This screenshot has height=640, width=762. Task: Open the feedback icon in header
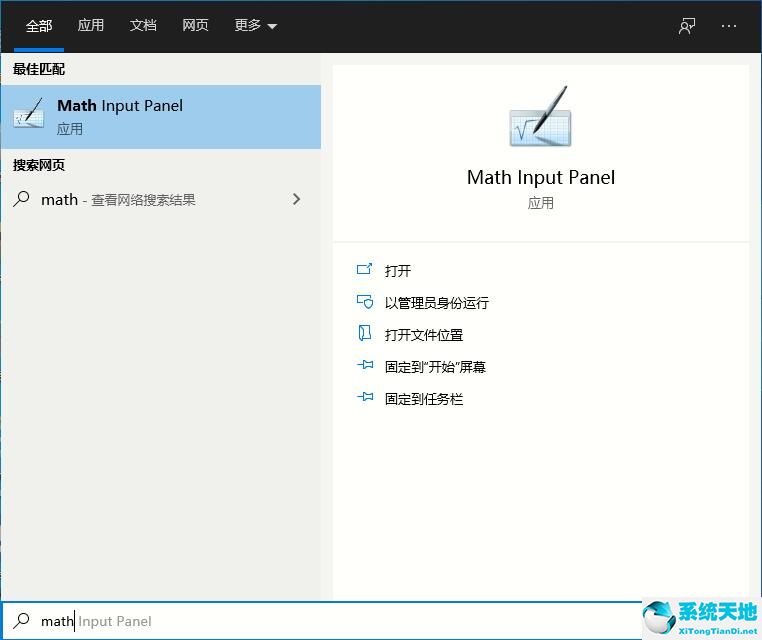(x=687, y=26)
